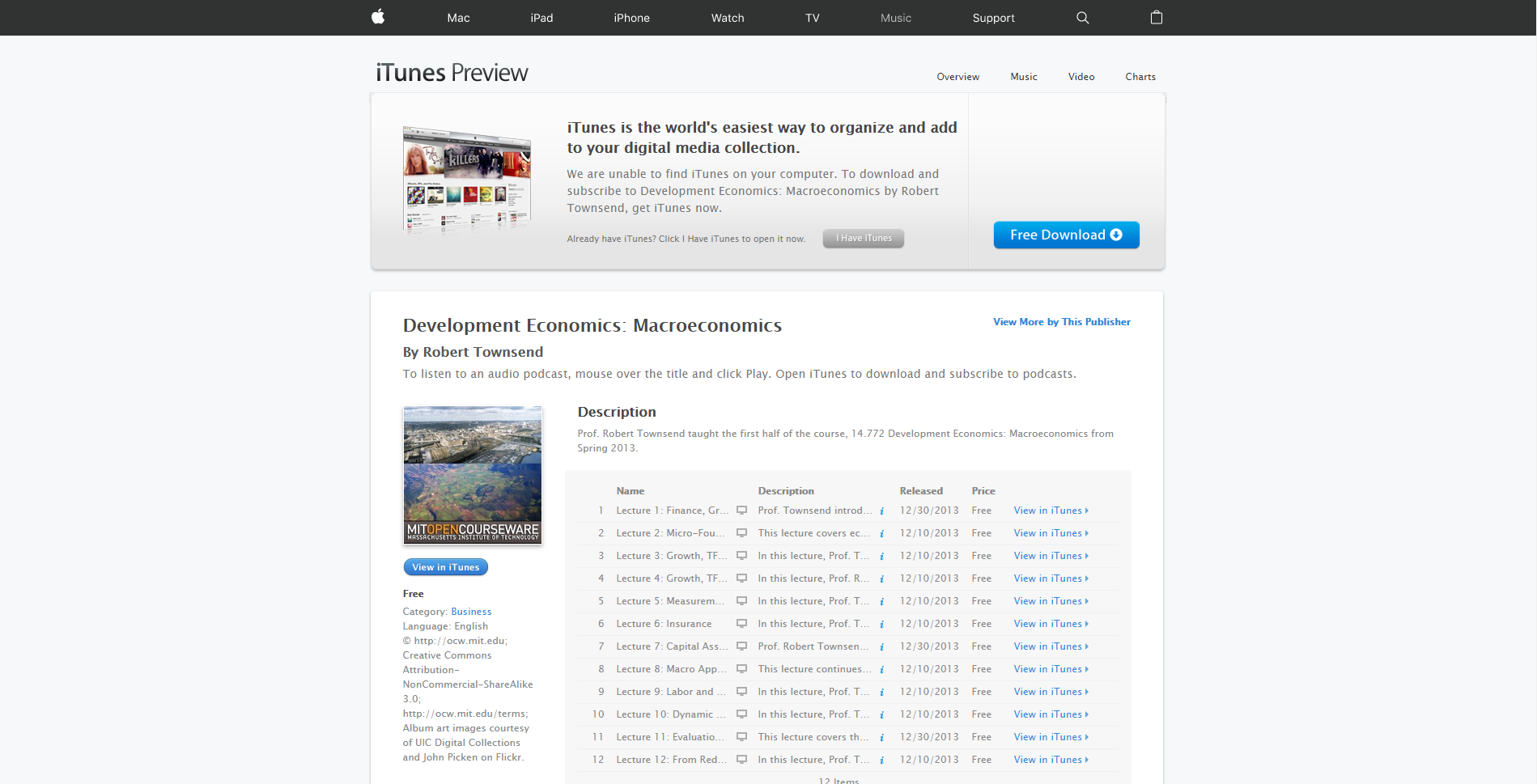Image resolution: width=1537 pixels, height=784 pixels.
Task: Click 'This lecture continues…' description cell
Action: 815,669
